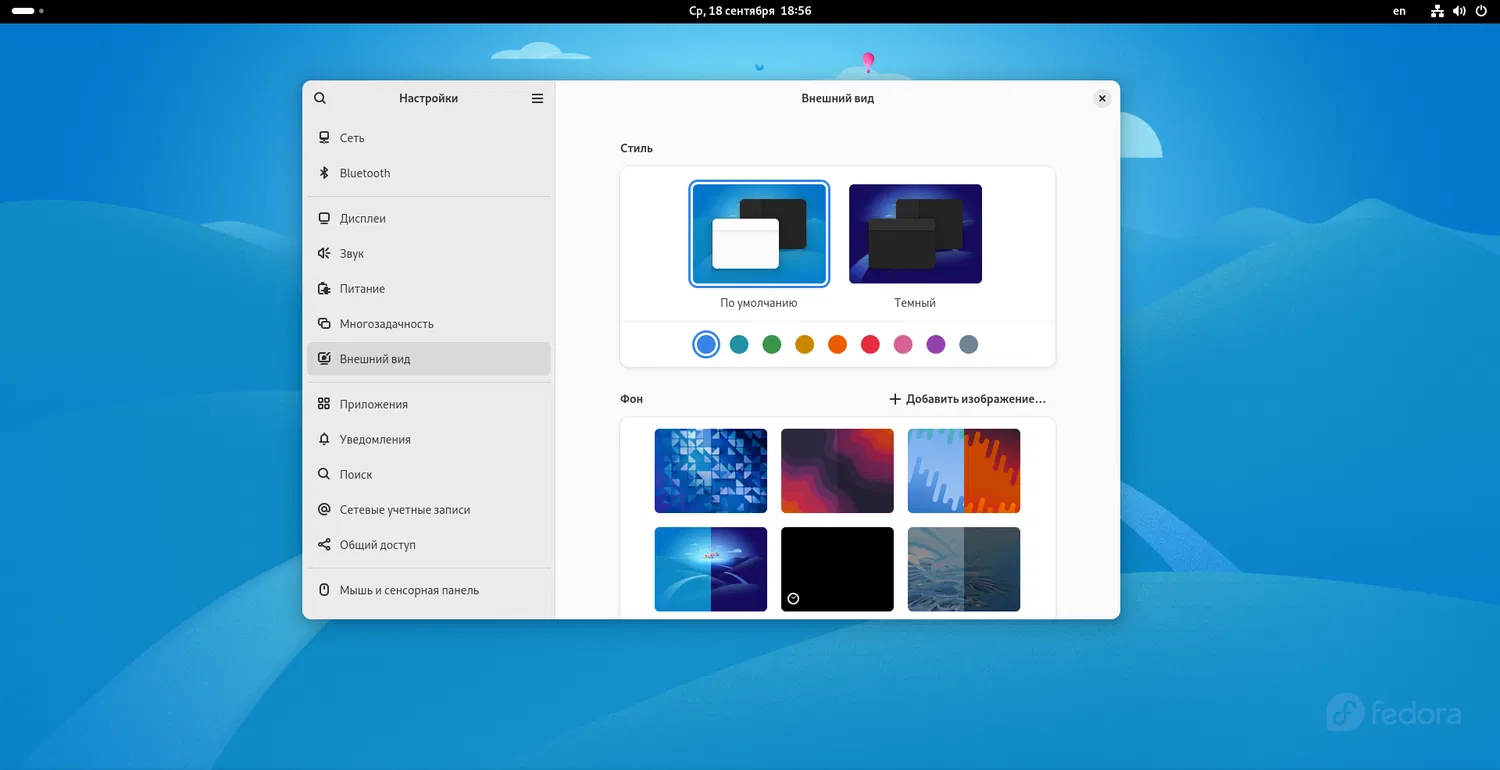Select the solid black wallpaper thumbnail
The height and width of the screenshot is (770, 1500).
coord(837,569)
